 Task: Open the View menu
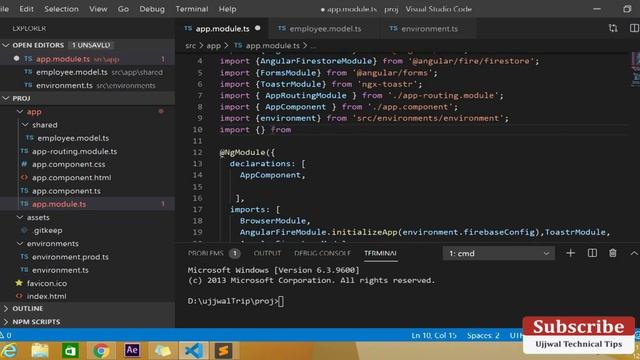(98, 9)
